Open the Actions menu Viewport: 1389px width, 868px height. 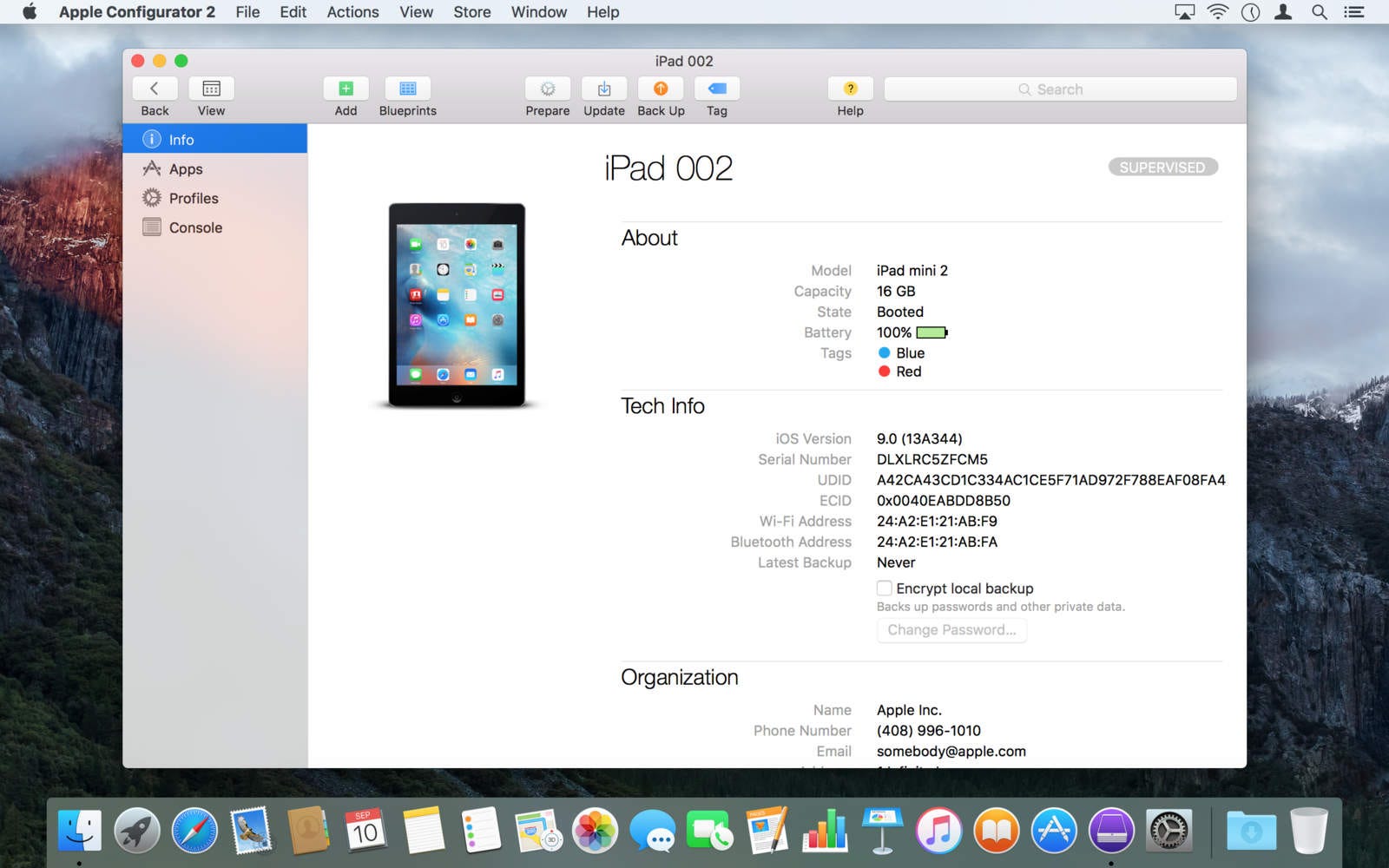pyautogui.click(x=352, y=12)
